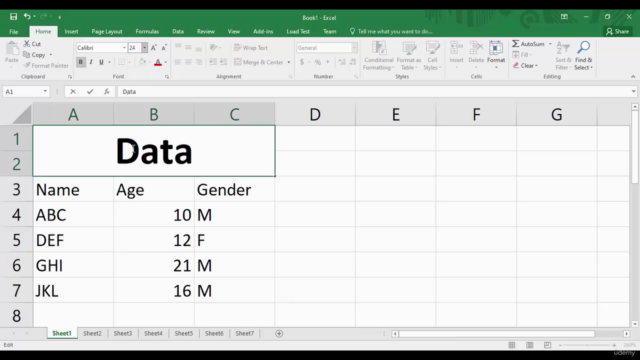This screenshot has height=360, width=640.
Task: Apply Accounting Number Format dollar sign
Action: (x=302, y=62)
